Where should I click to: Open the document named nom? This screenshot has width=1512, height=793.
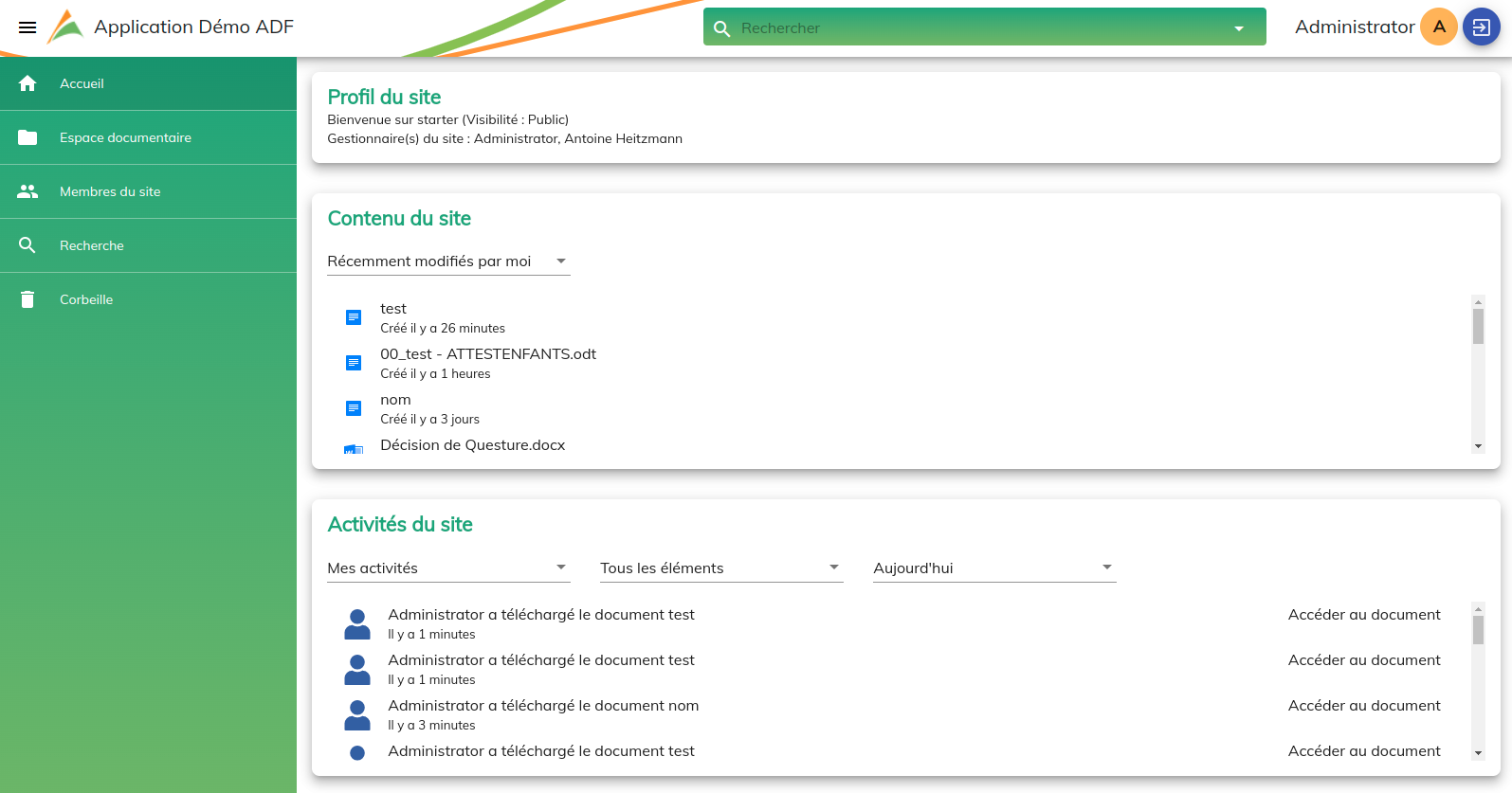point(395,400)
